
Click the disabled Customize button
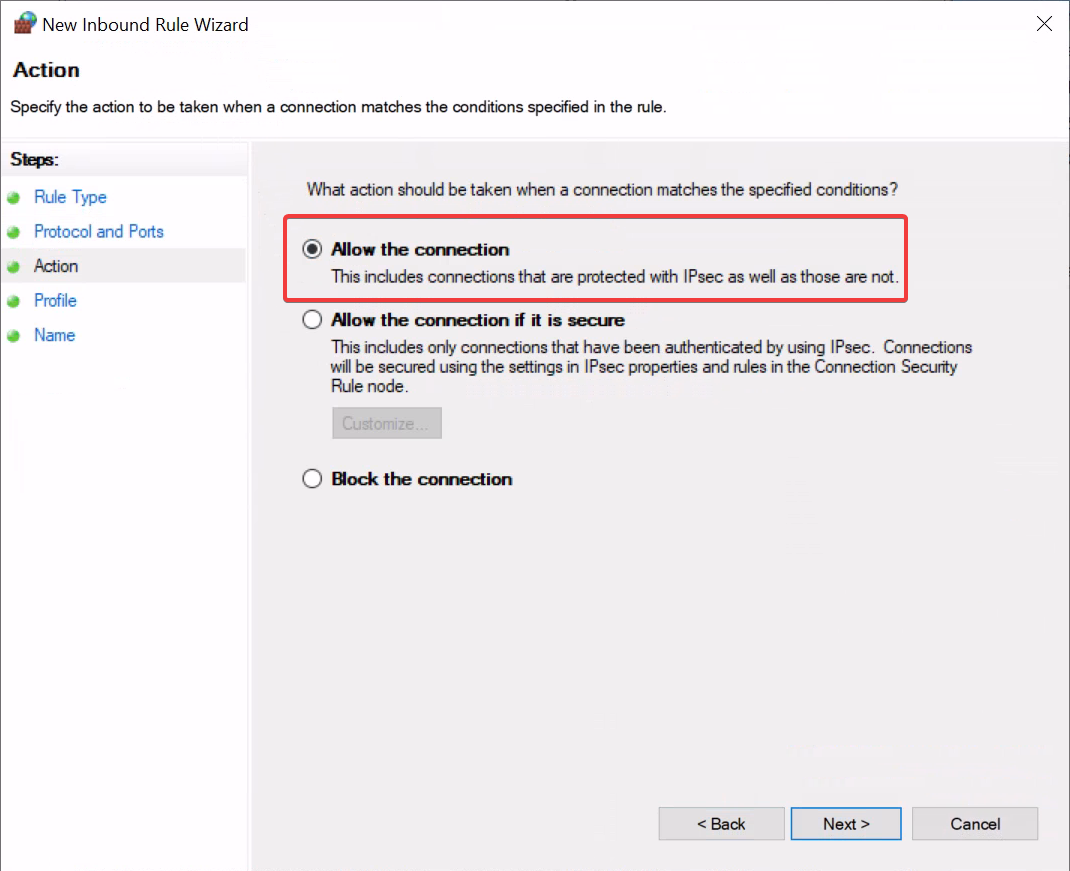387,423
